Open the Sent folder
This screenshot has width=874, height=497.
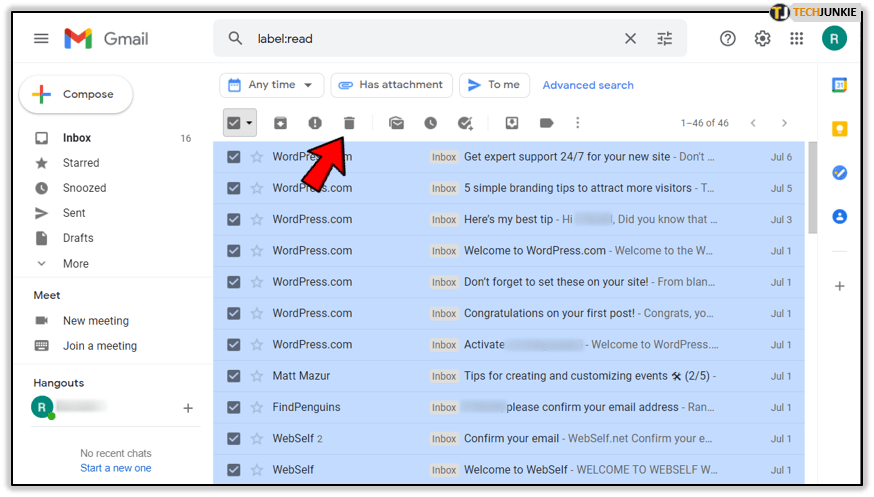pos(74,213)
